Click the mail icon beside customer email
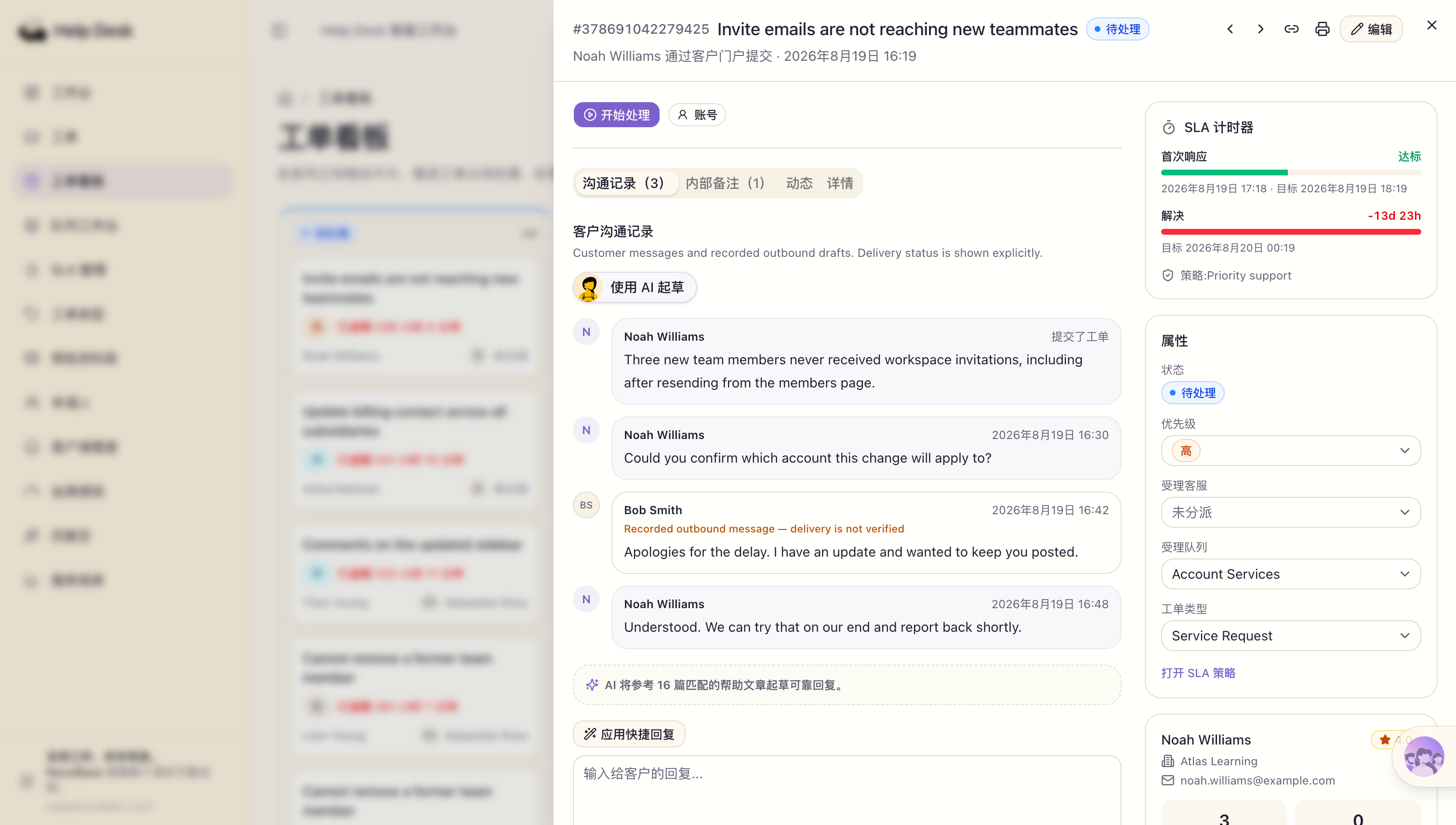1456x825 pixels. [x=1167, y=781]
